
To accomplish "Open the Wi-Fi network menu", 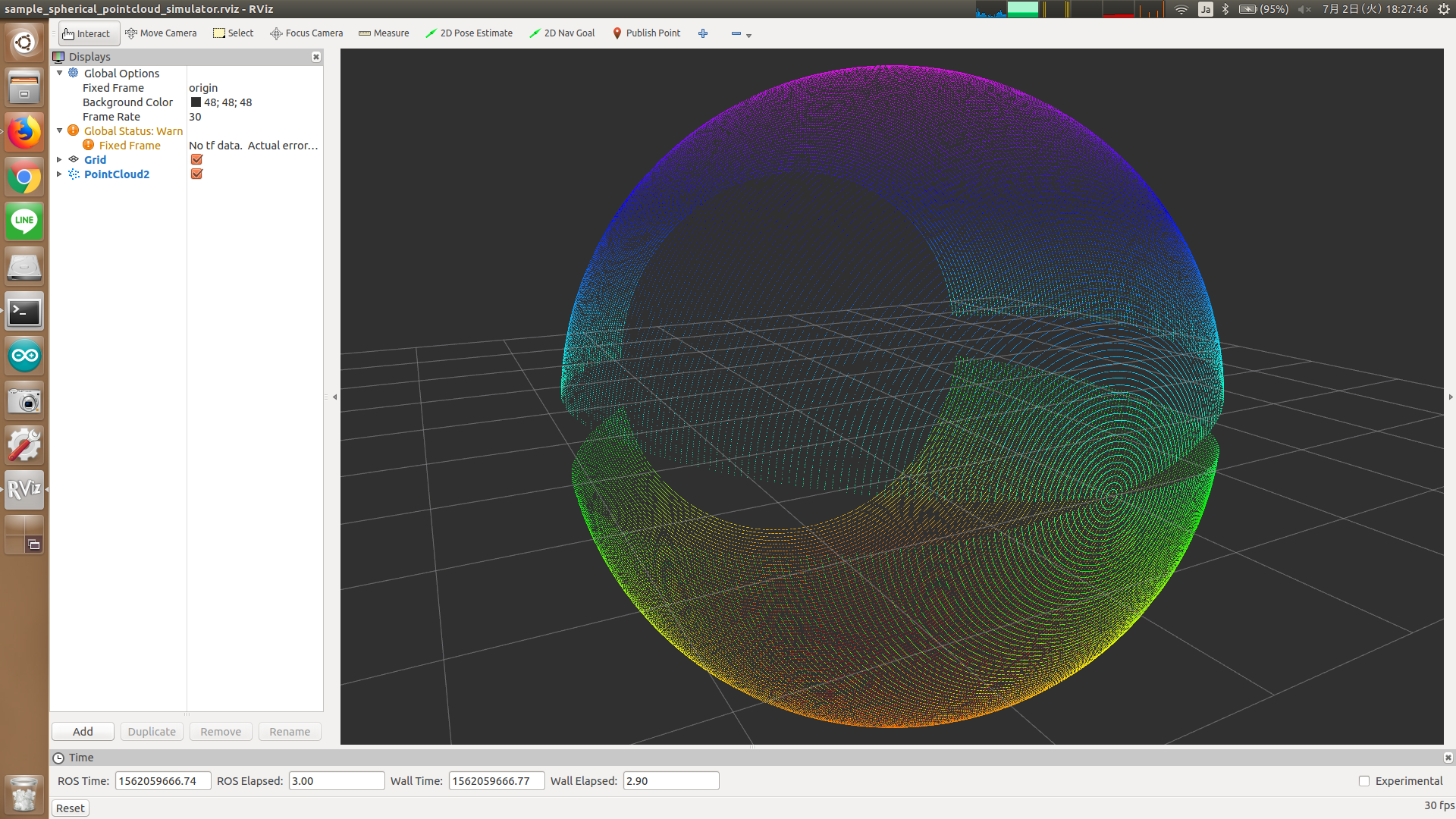I will tap(1181, 9).
